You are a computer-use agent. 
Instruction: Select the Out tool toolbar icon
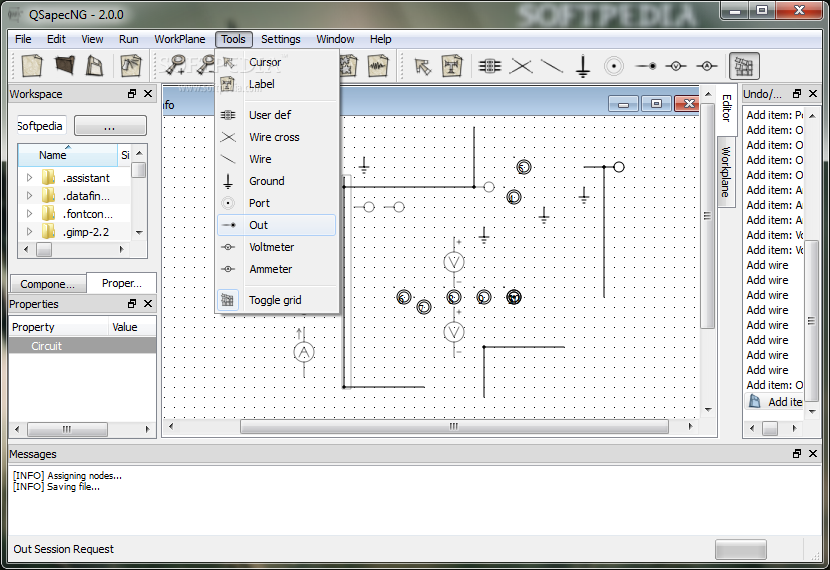(x=646, y=66)
